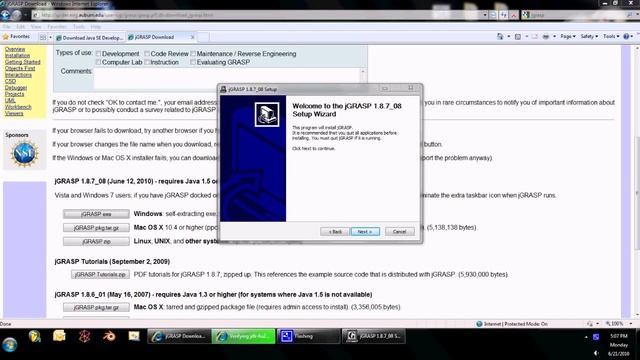Open a new blank browser tab
This screenshot has width=640, height=360.
click(204, 37)
